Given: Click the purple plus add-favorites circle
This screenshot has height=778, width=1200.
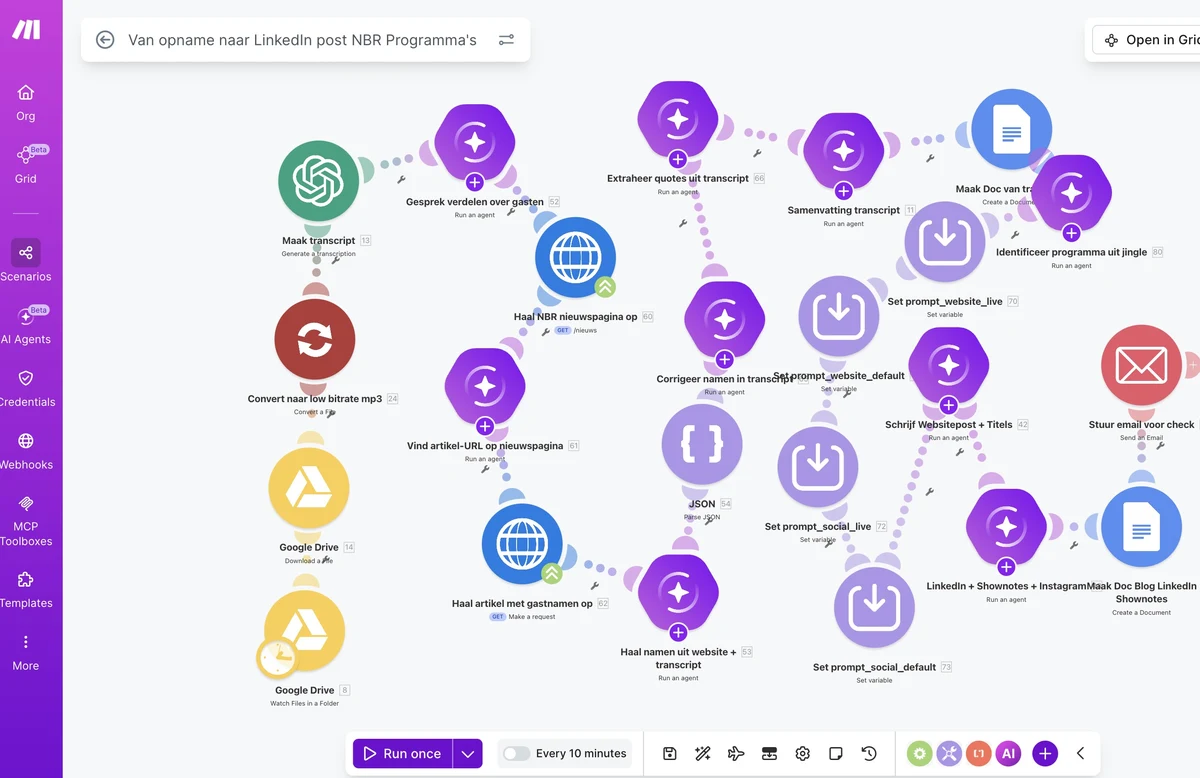Looking at the screenshot, I should (x=1045, y=754).
